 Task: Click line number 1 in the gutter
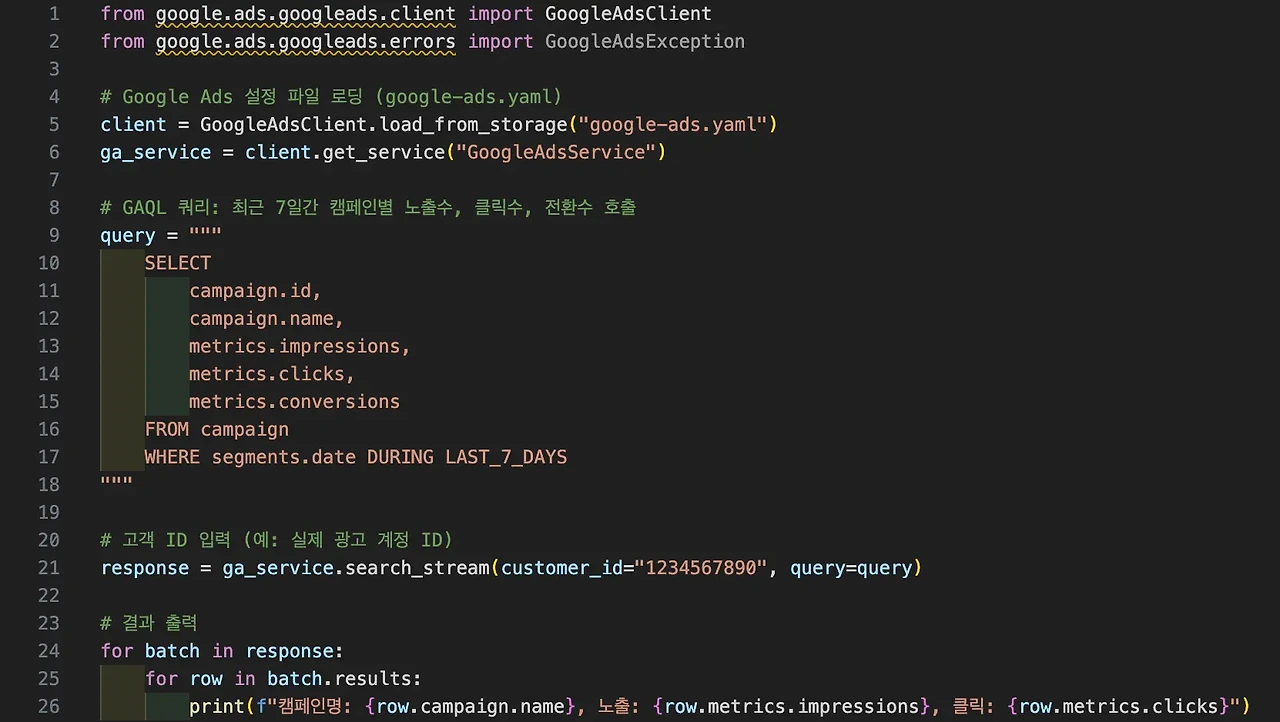(54, 14)
